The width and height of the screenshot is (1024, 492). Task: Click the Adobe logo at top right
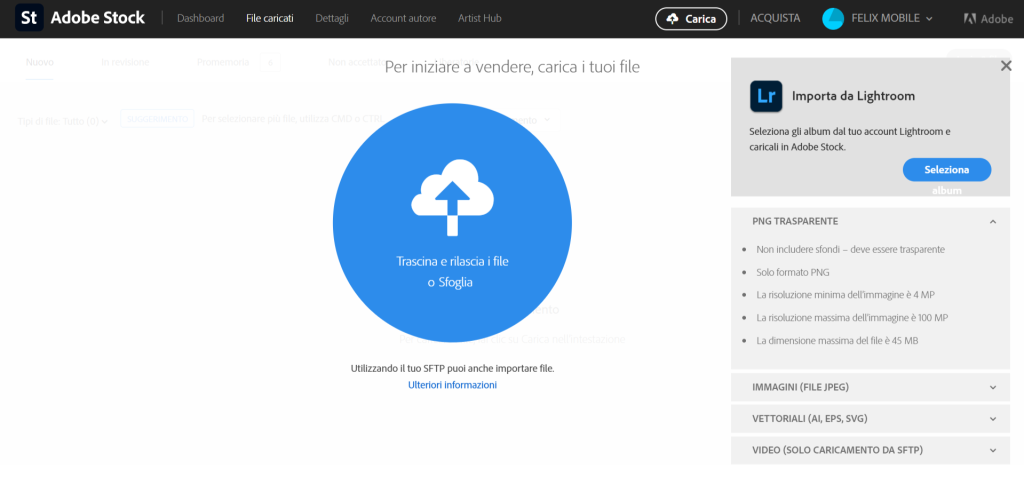point(989,19)
